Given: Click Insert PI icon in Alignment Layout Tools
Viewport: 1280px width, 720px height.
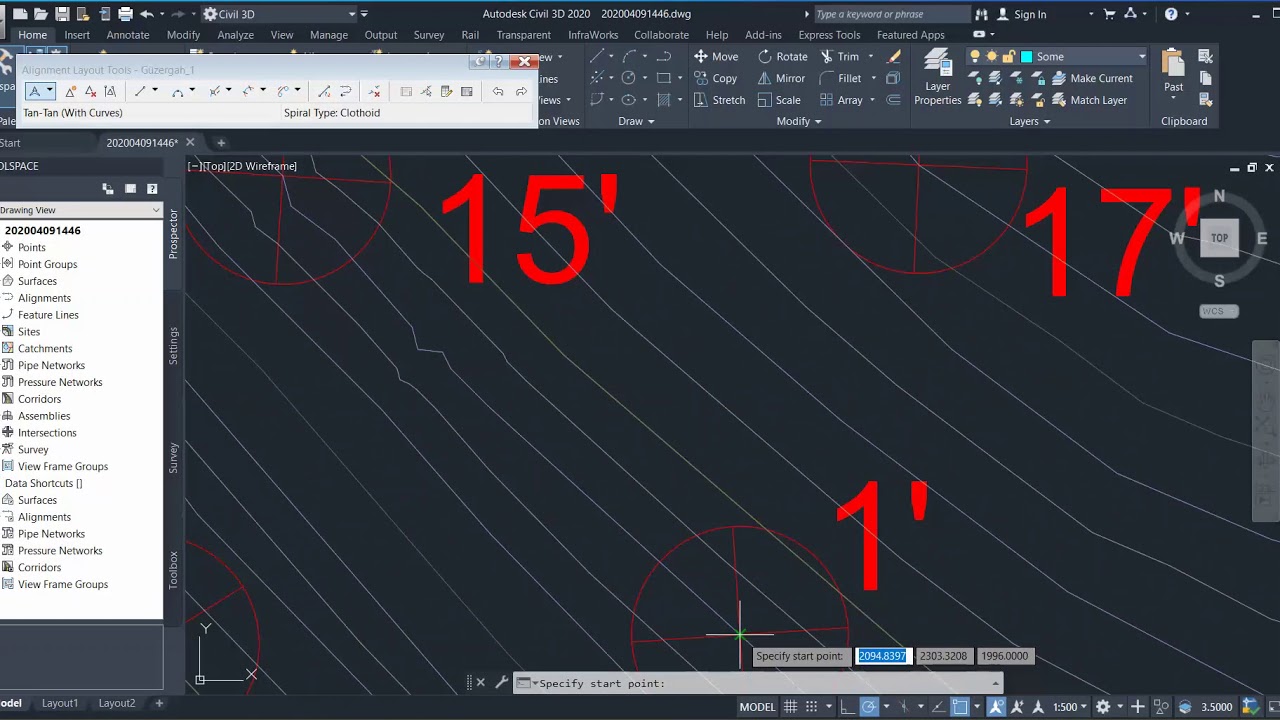Looking at the screenshot, I should pos(70,92).
